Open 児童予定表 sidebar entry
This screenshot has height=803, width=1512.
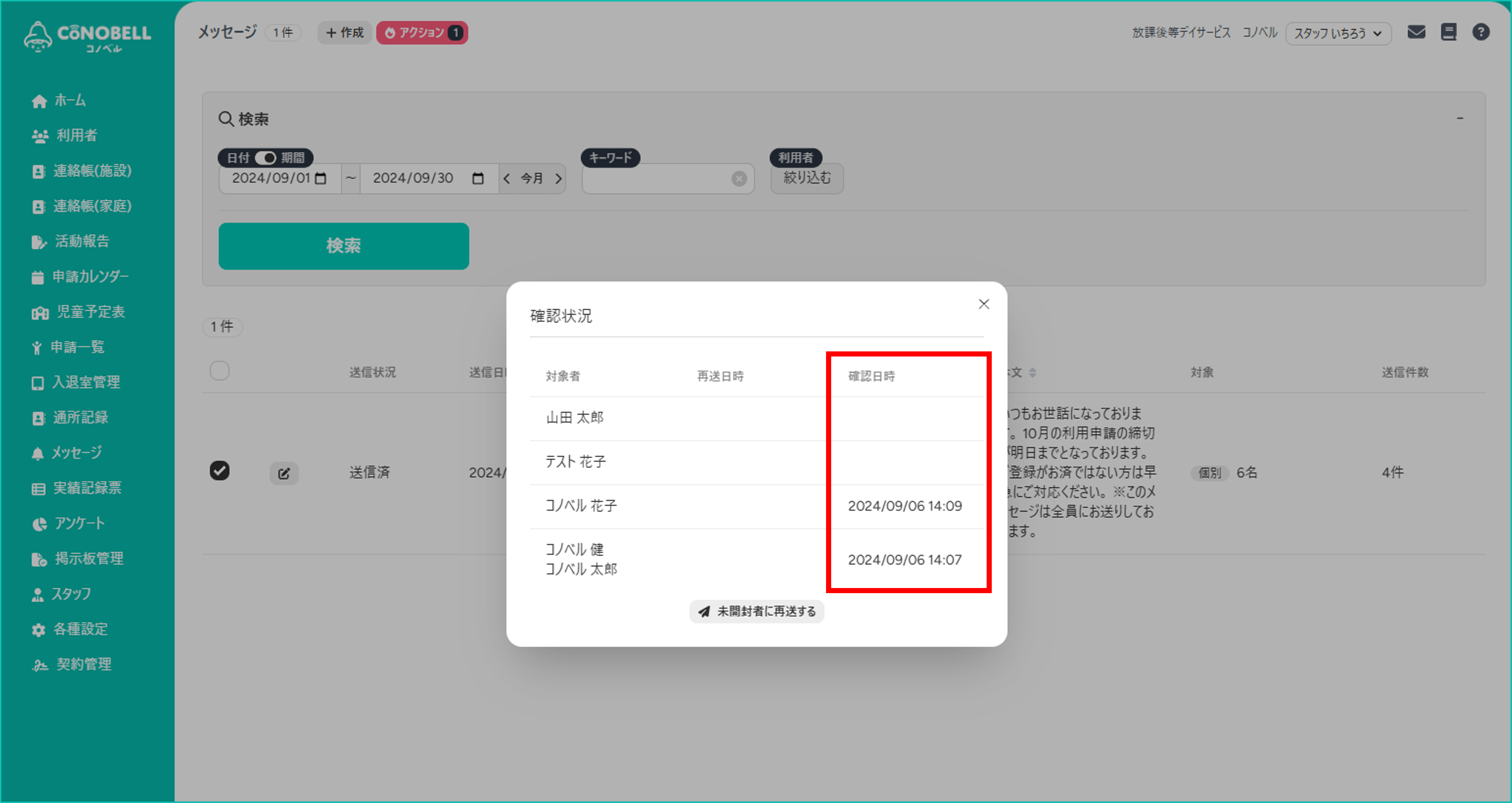pyautogui.click(x=79, y=312)
